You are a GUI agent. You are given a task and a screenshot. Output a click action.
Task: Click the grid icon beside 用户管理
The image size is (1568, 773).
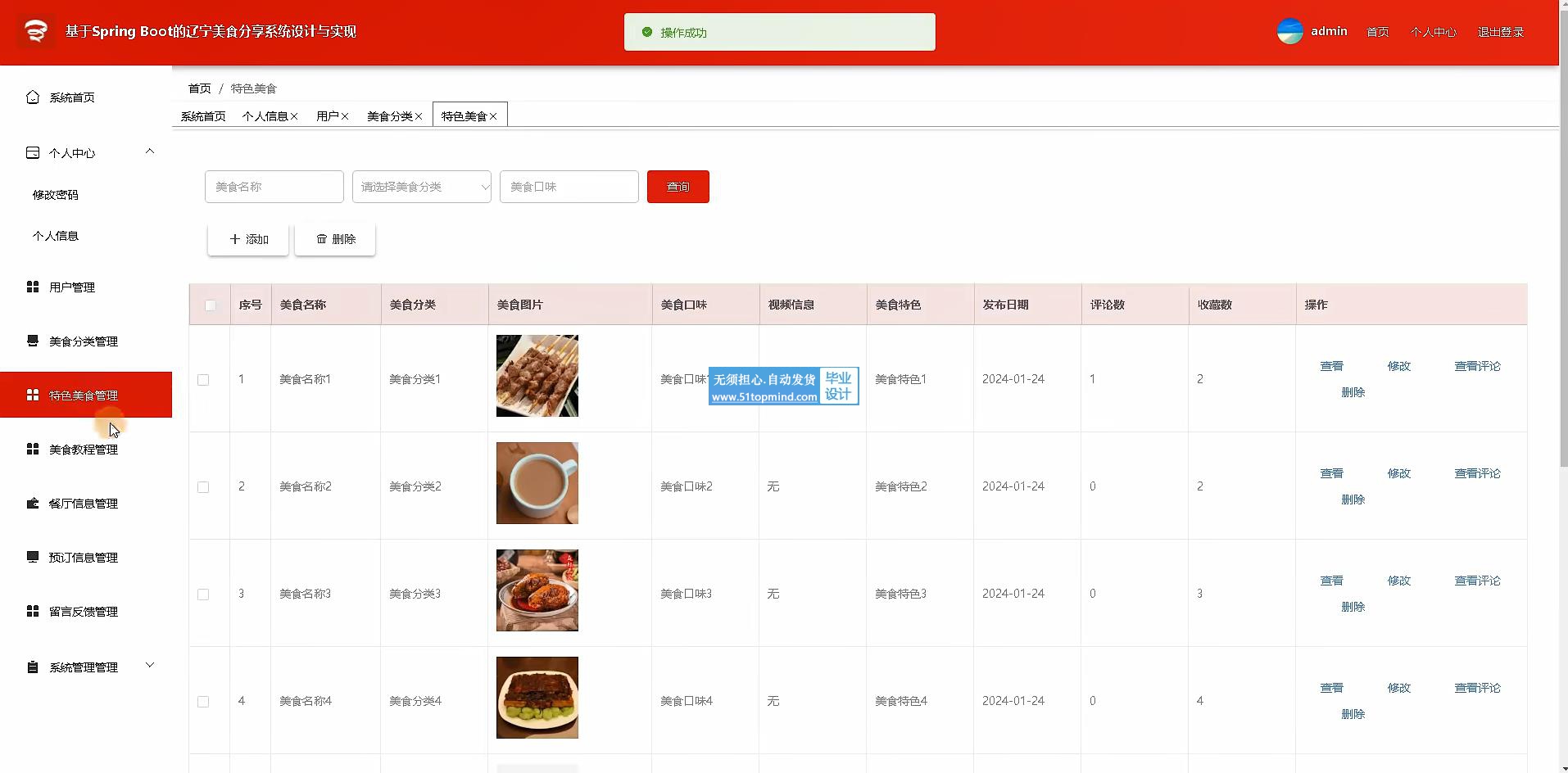coord(33,287)
